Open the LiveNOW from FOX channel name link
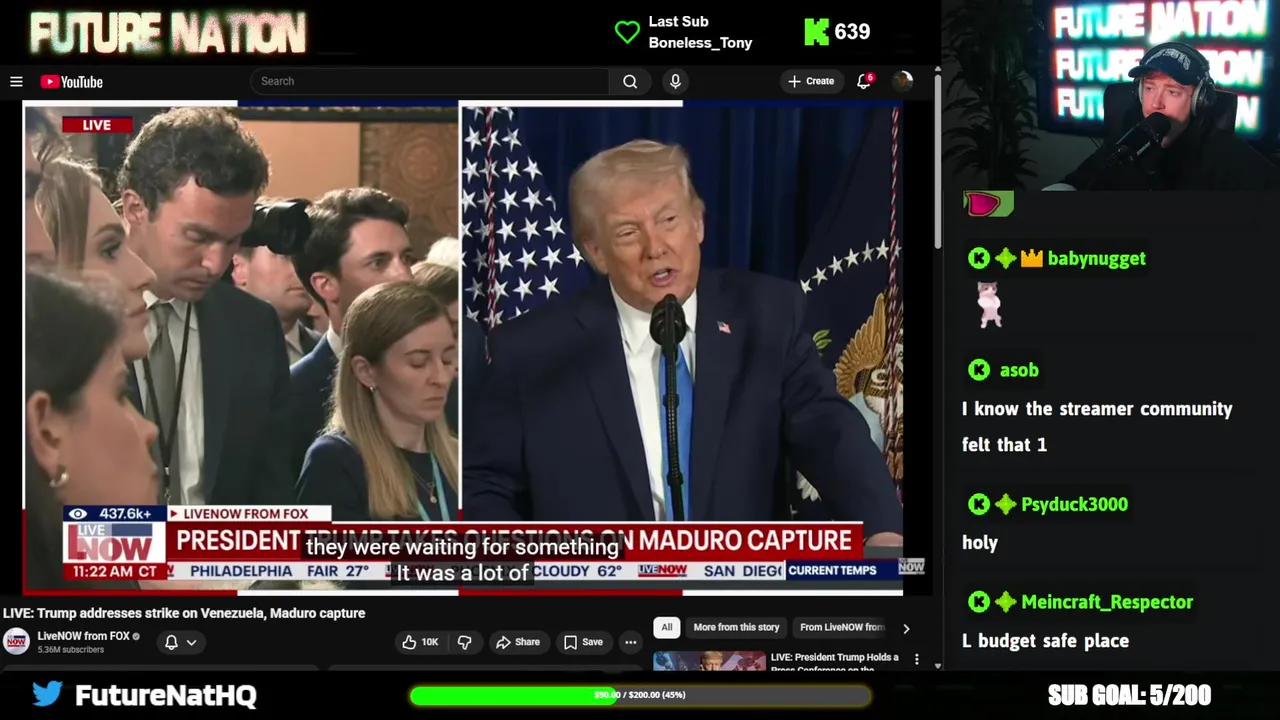 pyautogui.click(x=84, y=636)
